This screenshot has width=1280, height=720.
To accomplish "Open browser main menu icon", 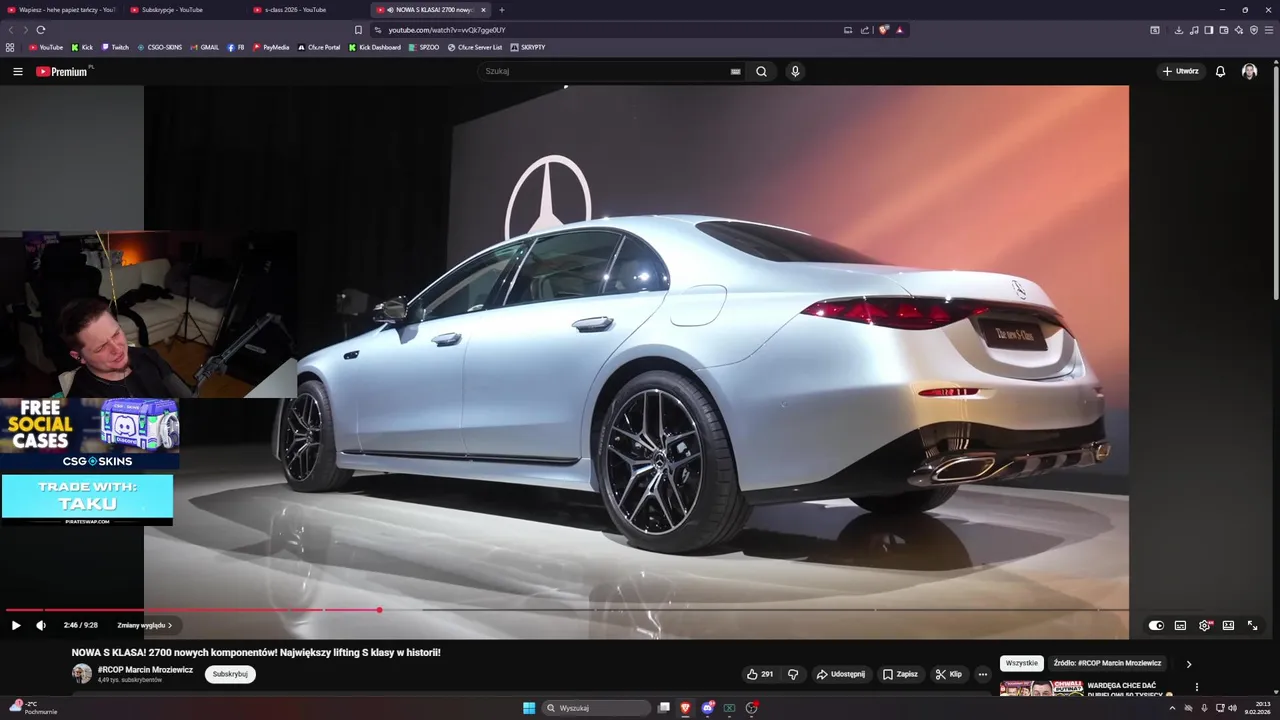I will [x=1269, y=30].
